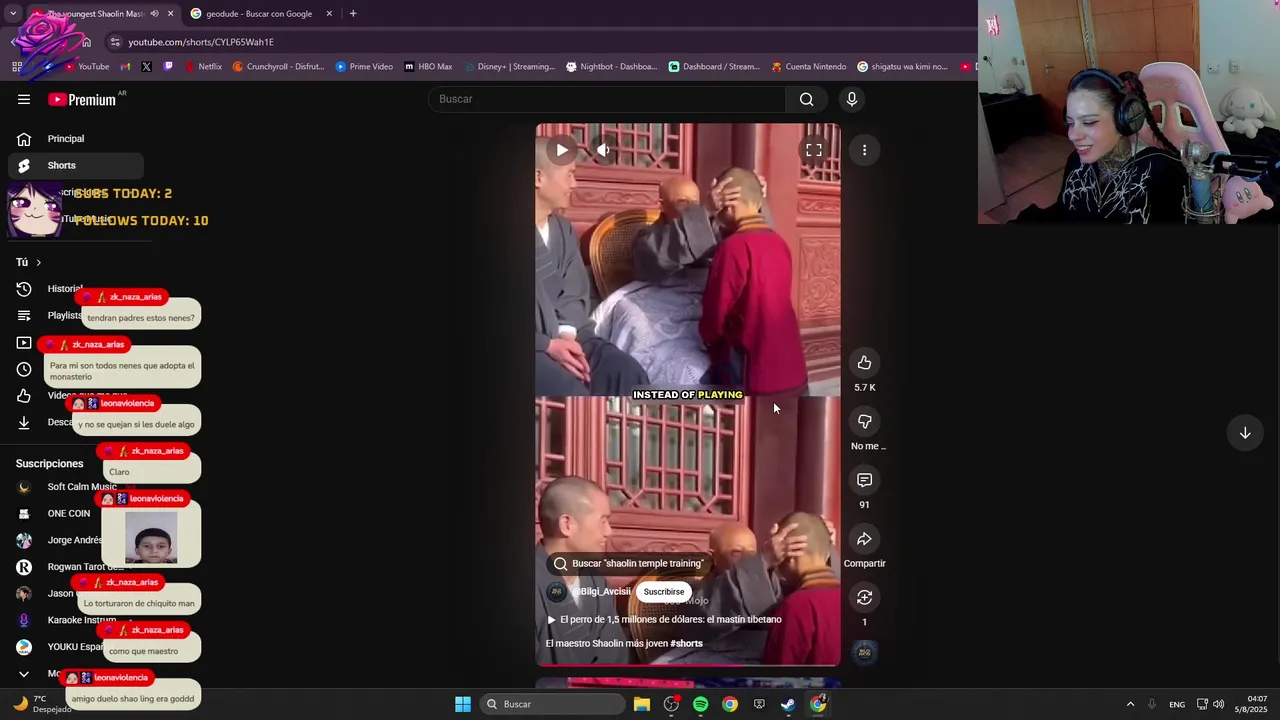Image resolution: width=1280 pixels, height=720 pixels.
Task: Click the taskbar Buscar search box
Action: 552,704
